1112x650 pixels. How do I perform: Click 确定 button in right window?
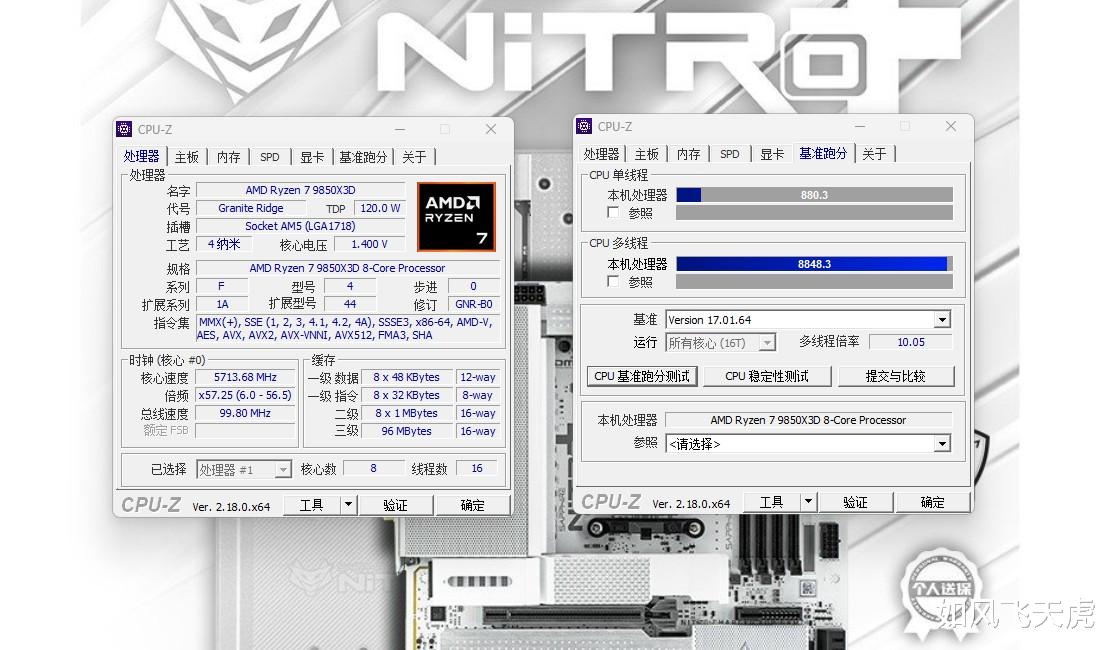pos(933,502)
